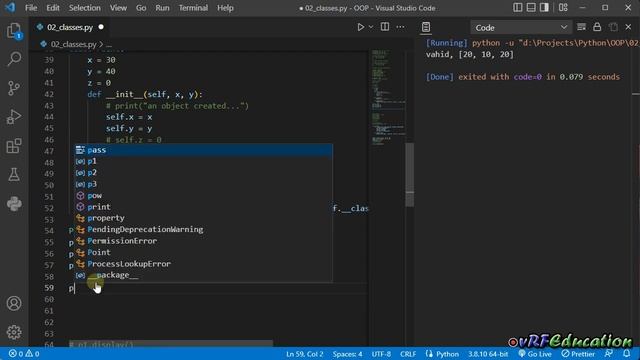Split the editor to the right
The height and width of the screenshot is (360, 640).
point(384,27)
